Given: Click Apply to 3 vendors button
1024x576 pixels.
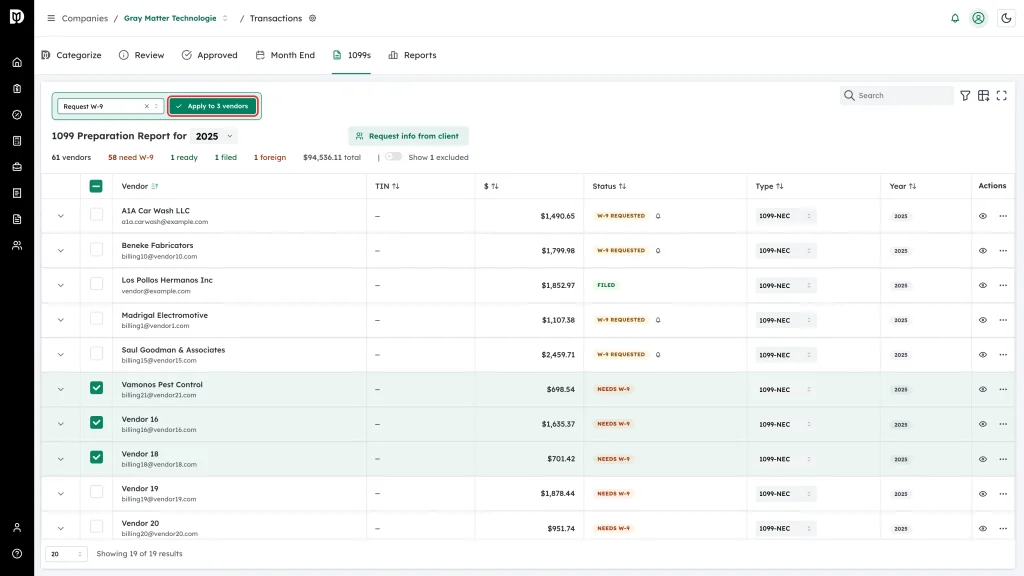Looking at the screenshot, I should pyautogui.click(x=212, y=106).
